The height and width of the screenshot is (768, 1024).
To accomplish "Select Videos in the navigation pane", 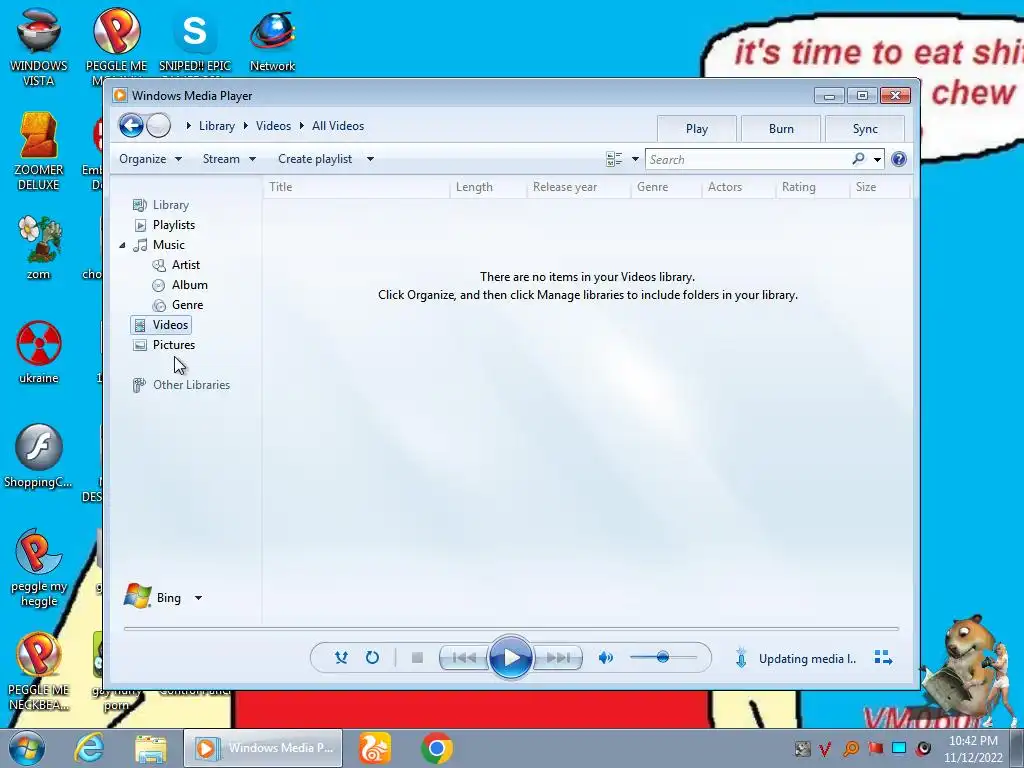I will pos(161,325).
